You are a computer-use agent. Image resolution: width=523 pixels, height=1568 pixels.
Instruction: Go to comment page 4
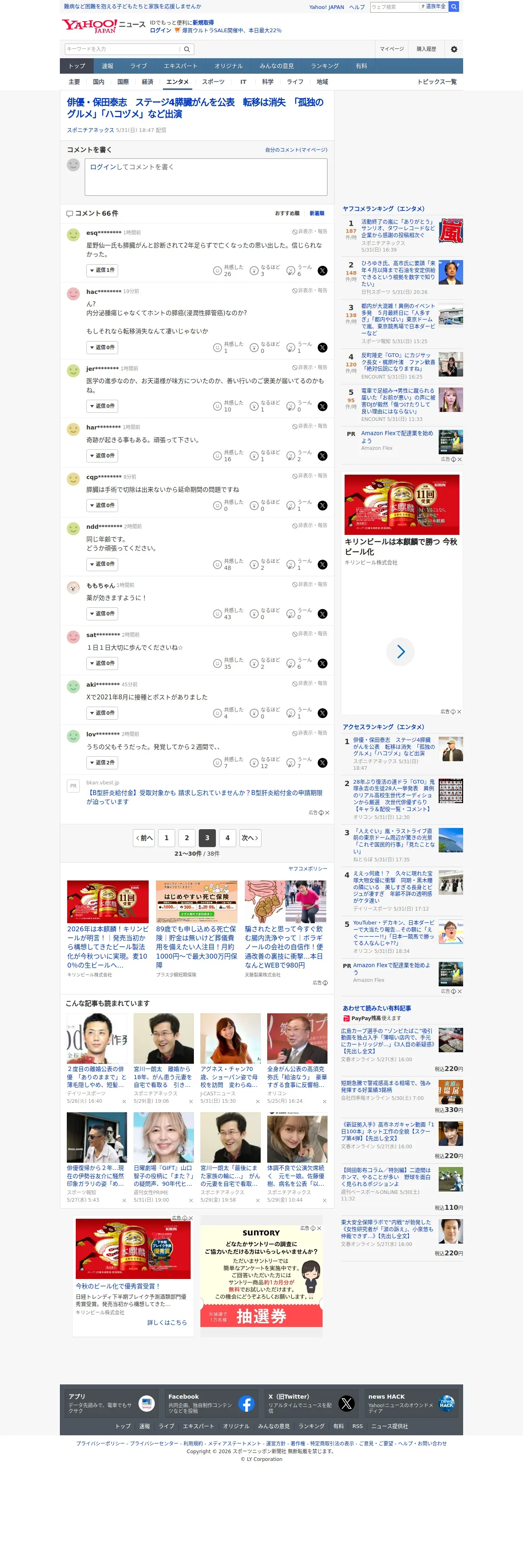228,838
